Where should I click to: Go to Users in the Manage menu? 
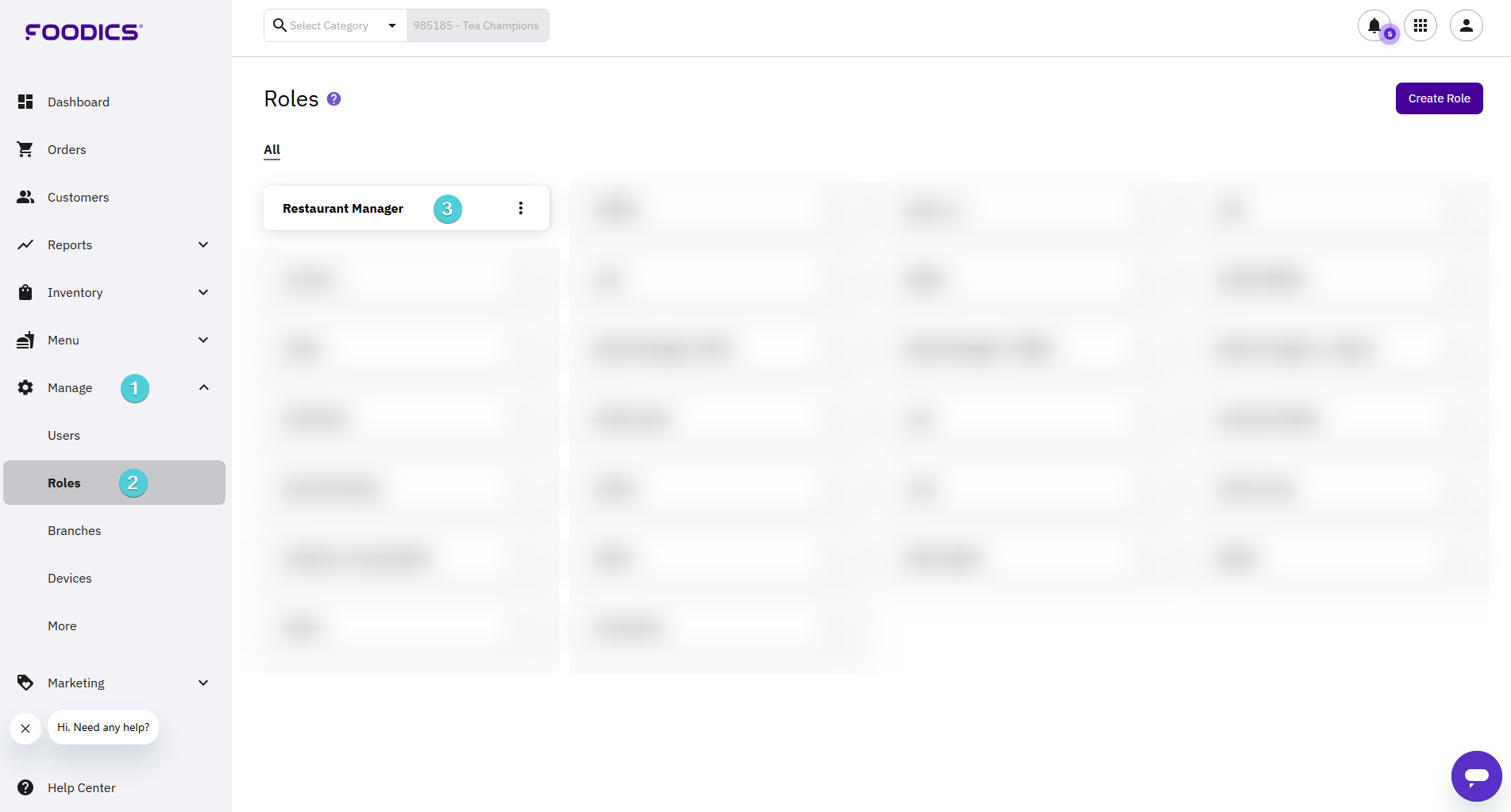tap(64, 435)
